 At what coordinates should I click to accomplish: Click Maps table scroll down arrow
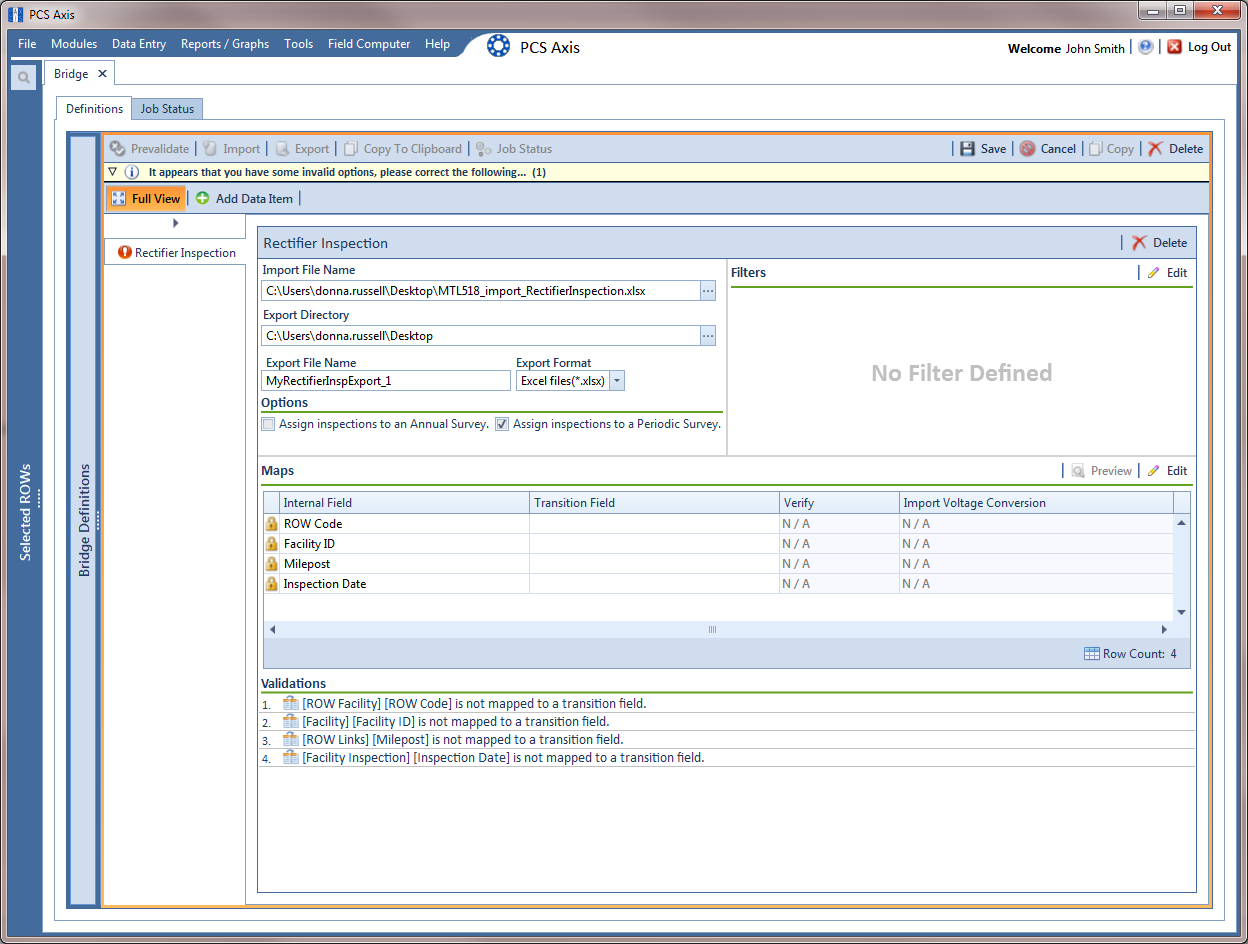[1181, 612]
